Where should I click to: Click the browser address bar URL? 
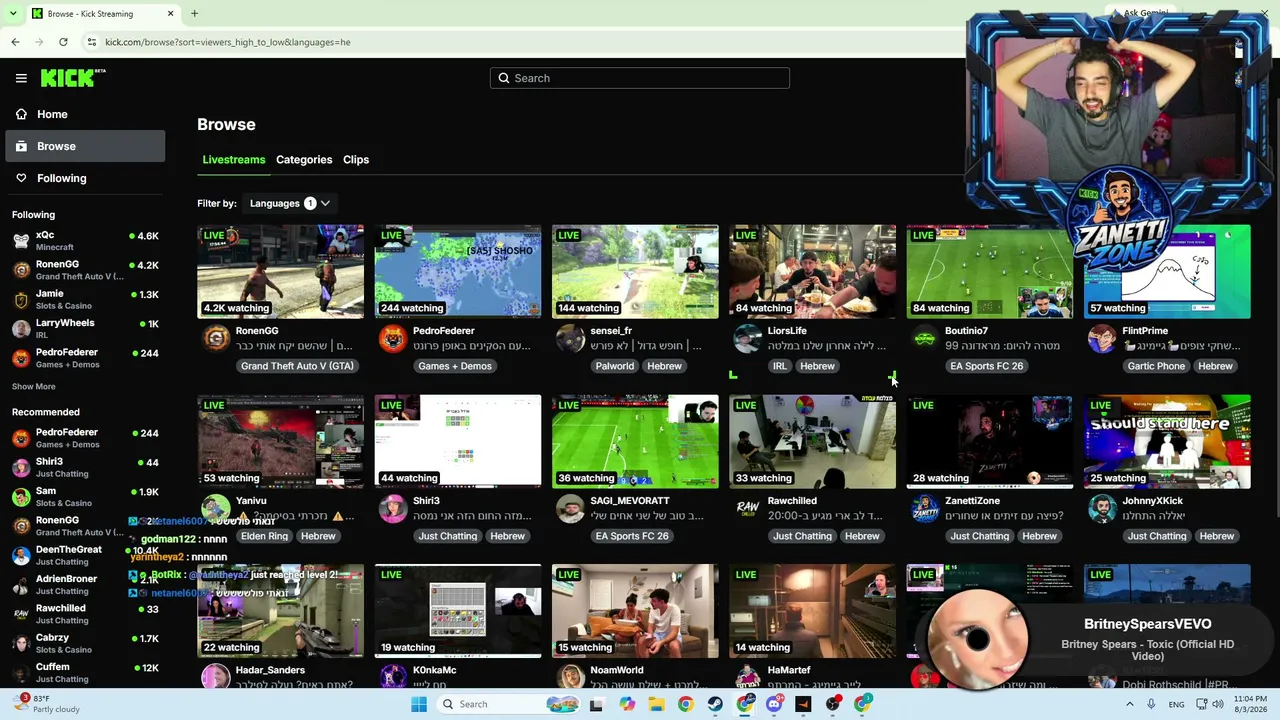(228, 42)
